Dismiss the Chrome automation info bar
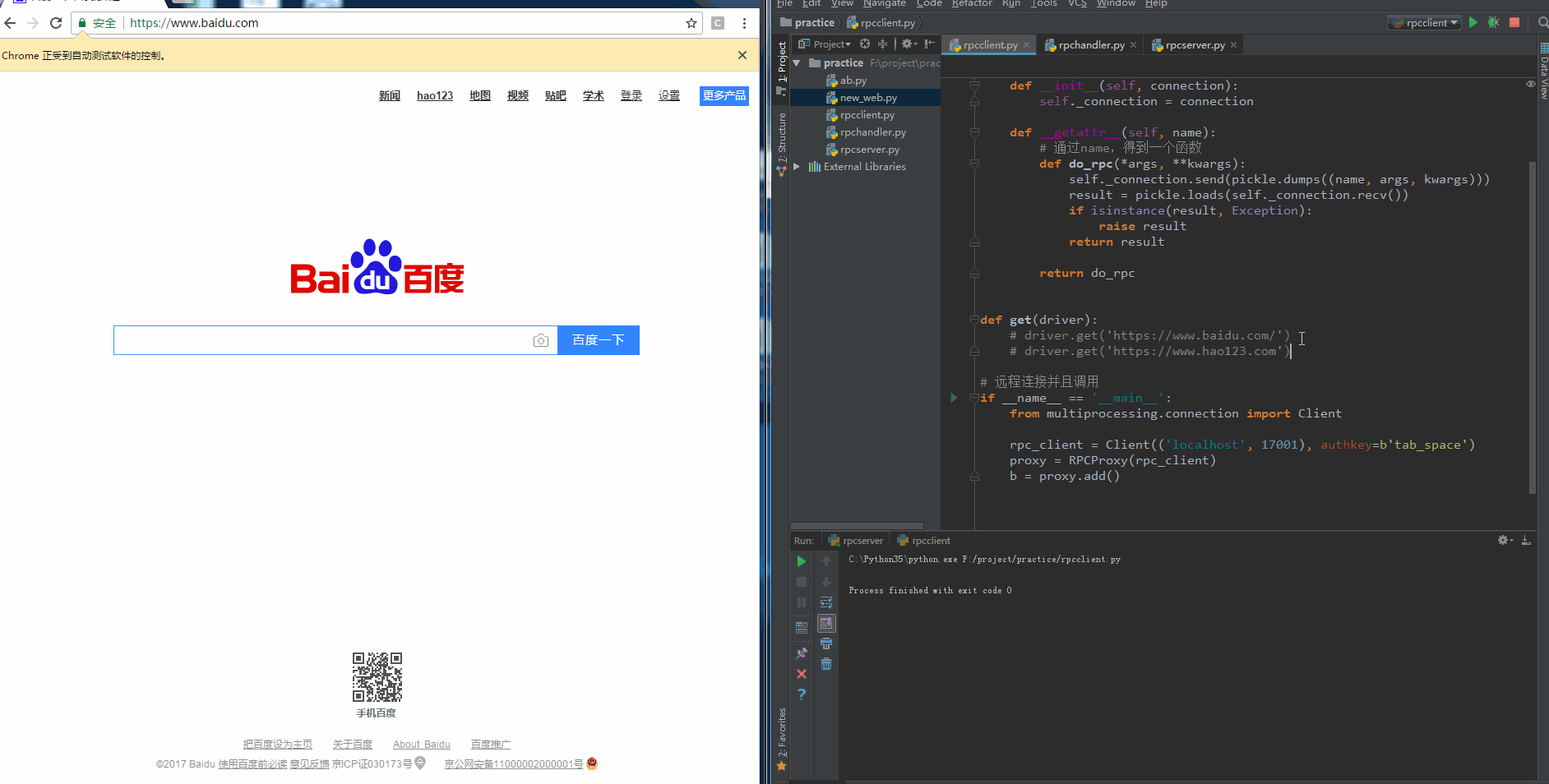 point(742,55)
